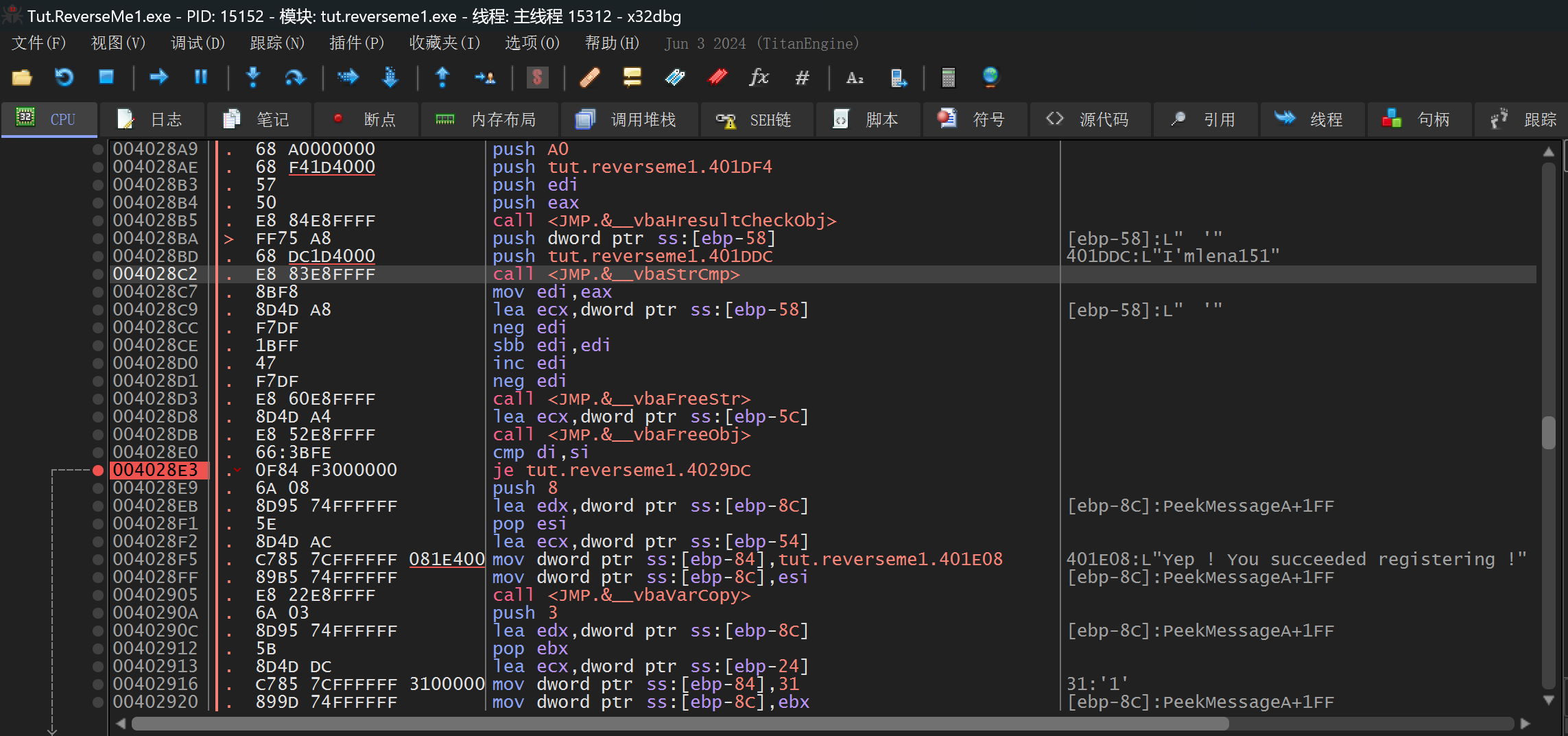
Task: Click the functions fx icon
Action: click(759, 78)
